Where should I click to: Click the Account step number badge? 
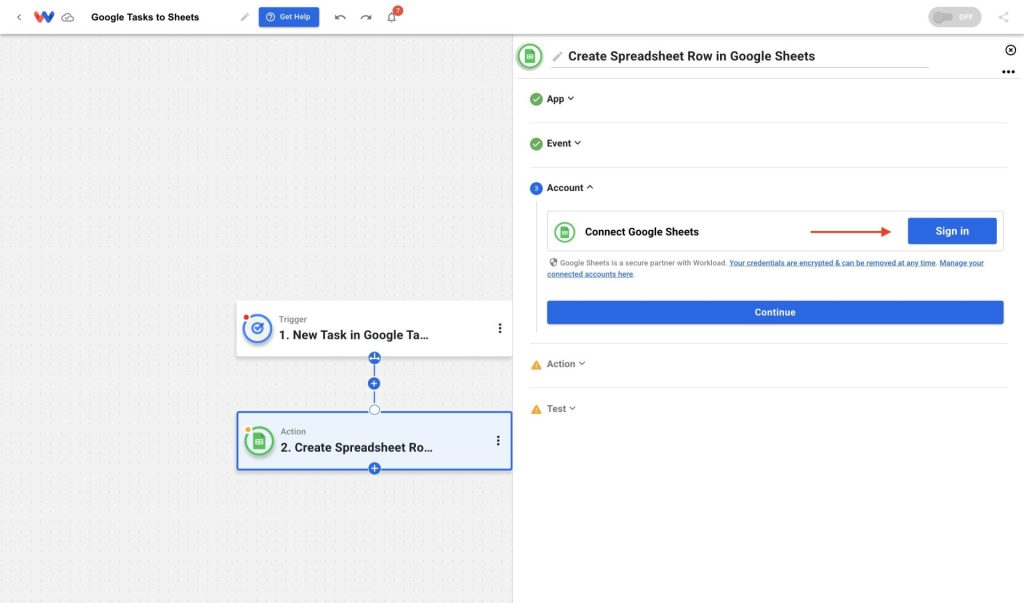536,188
